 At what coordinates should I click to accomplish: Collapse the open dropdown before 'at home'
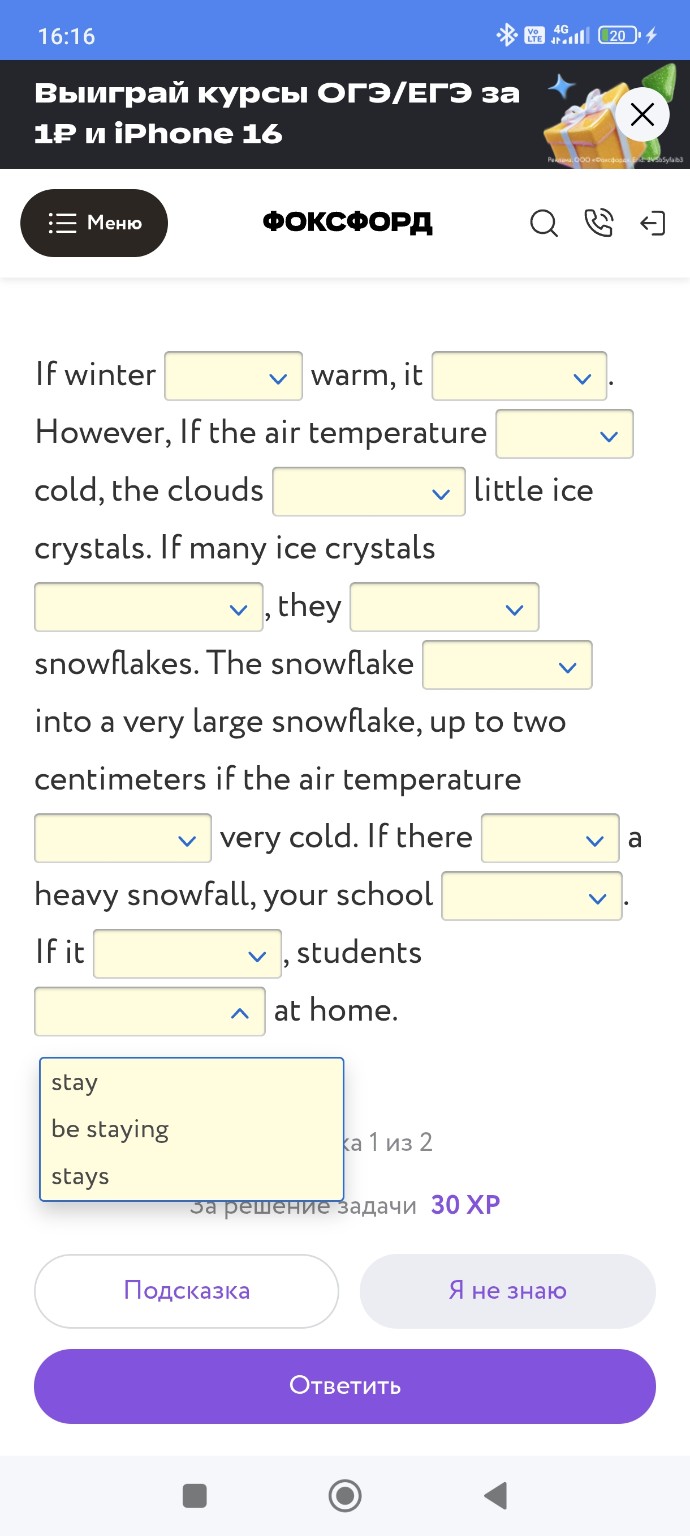click(150, 1012)
